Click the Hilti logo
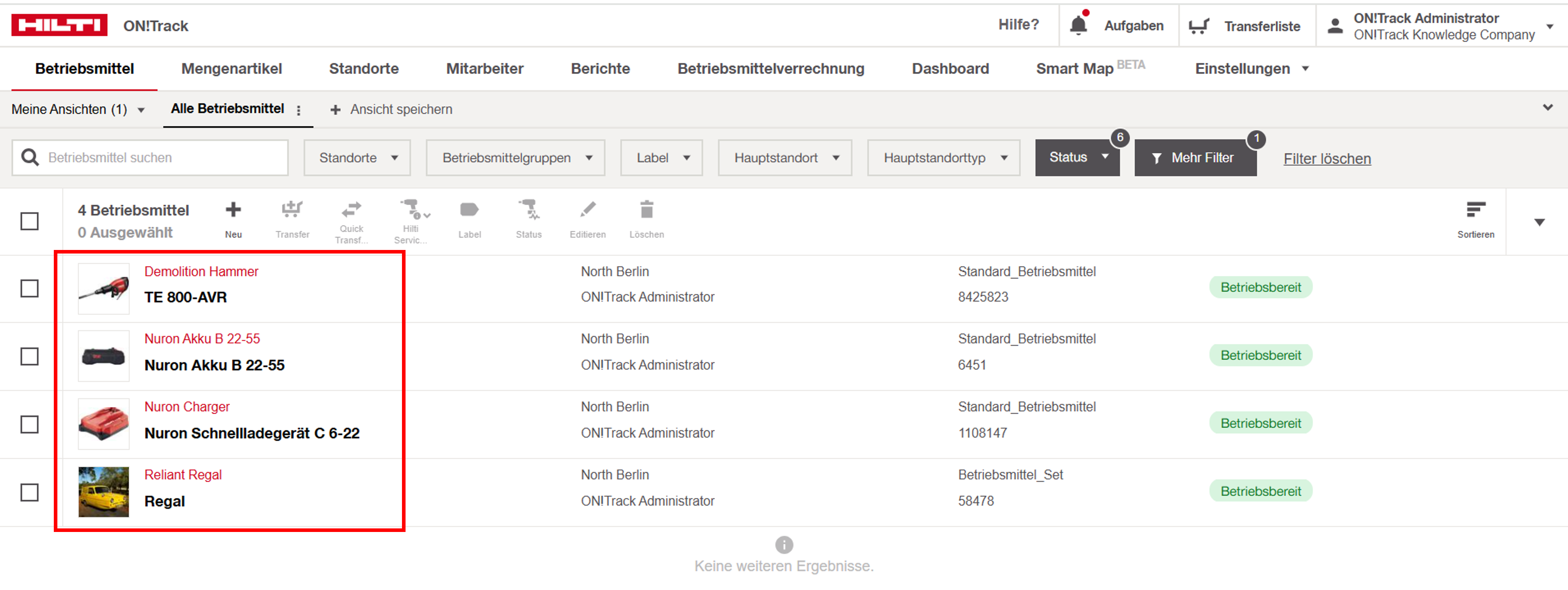Screen dimensions: 1568x590 [x=59, y=26]
